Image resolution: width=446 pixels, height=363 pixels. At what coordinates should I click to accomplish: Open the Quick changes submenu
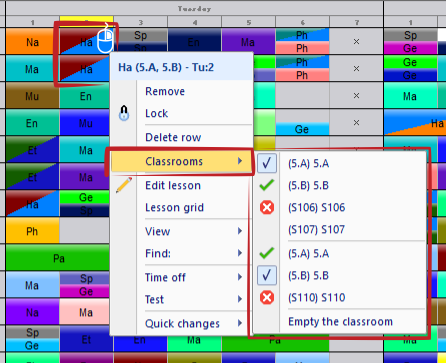[182, 323]
